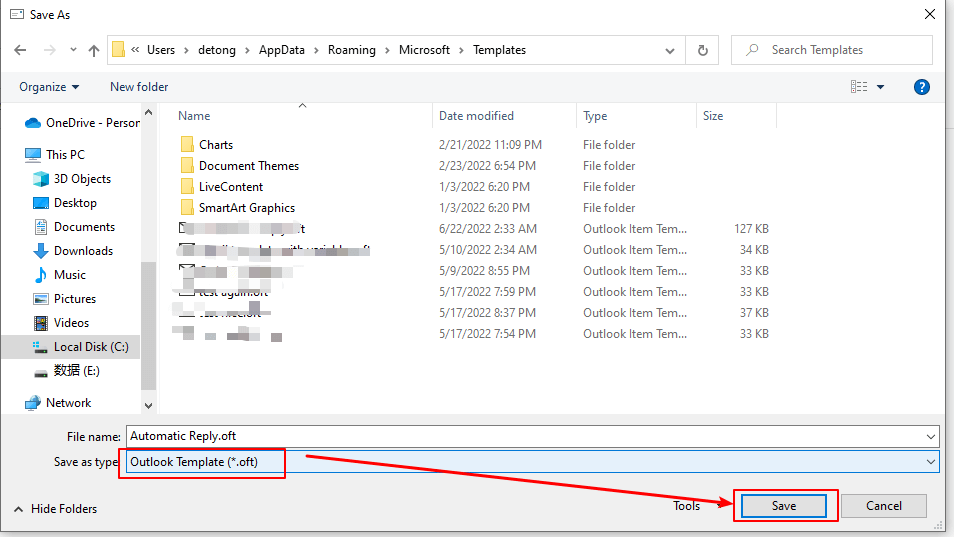
Task: Click the New folder button
Action: point(139,87)
